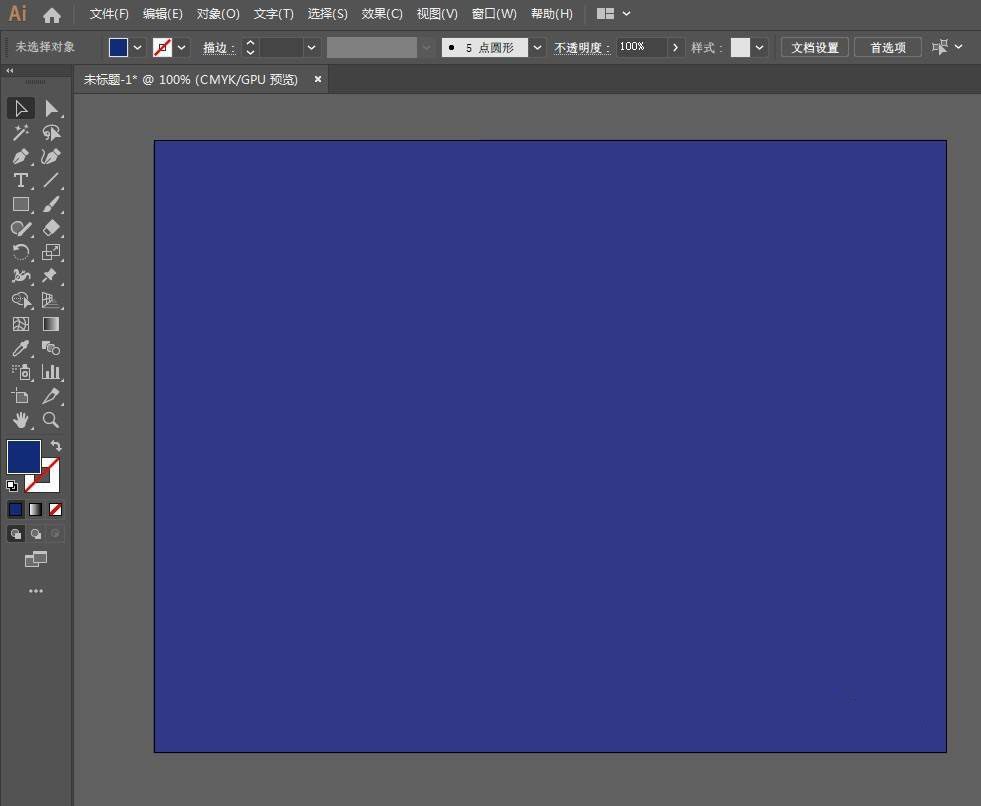
Task: Open 文件(F) menu
Action: pyautogui.click(x=109, y=14)
